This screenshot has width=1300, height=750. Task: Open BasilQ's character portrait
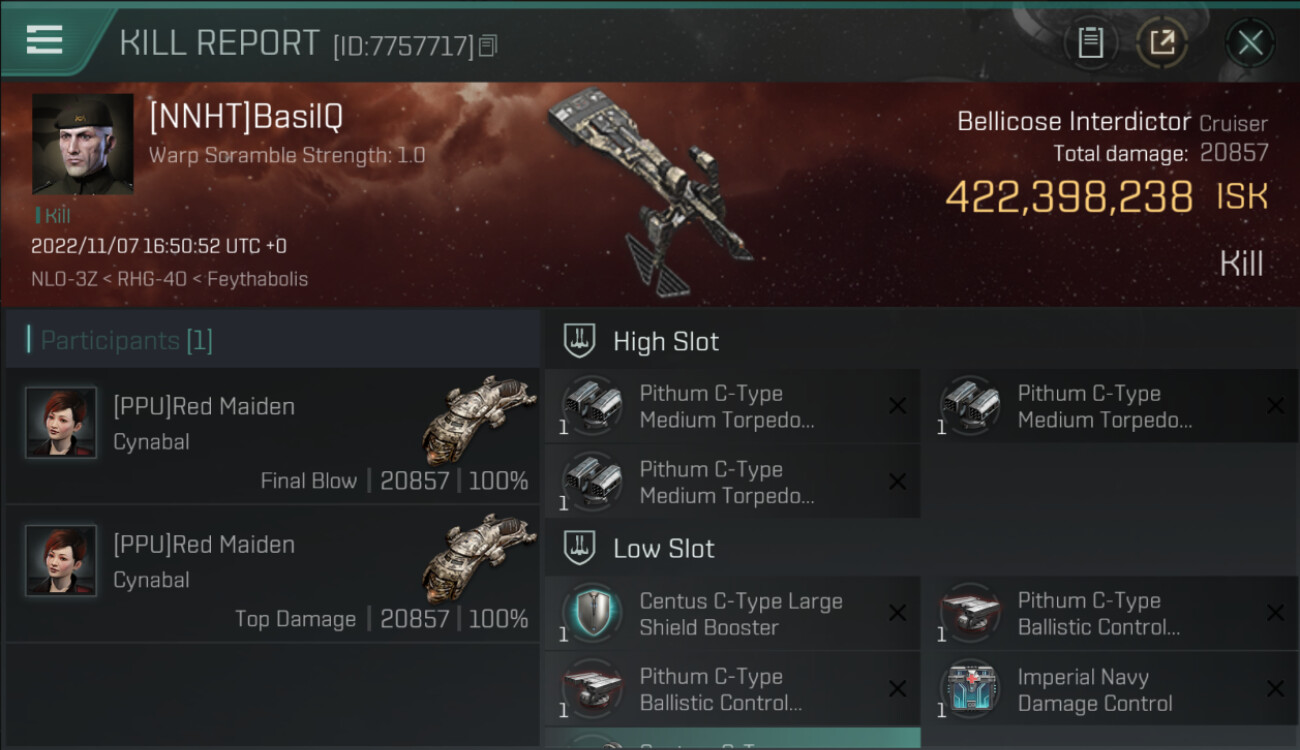pyautogui.click(x=83, y=144)
